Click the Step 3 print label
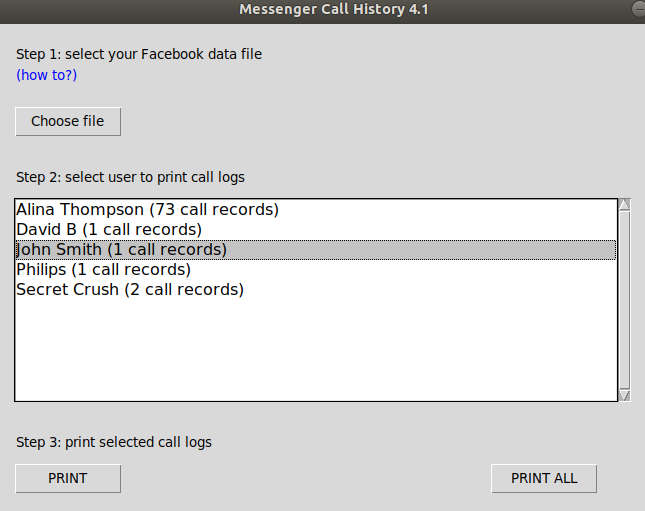The width and height of the screenshot is (645, 511). click(x=114, y=442)
